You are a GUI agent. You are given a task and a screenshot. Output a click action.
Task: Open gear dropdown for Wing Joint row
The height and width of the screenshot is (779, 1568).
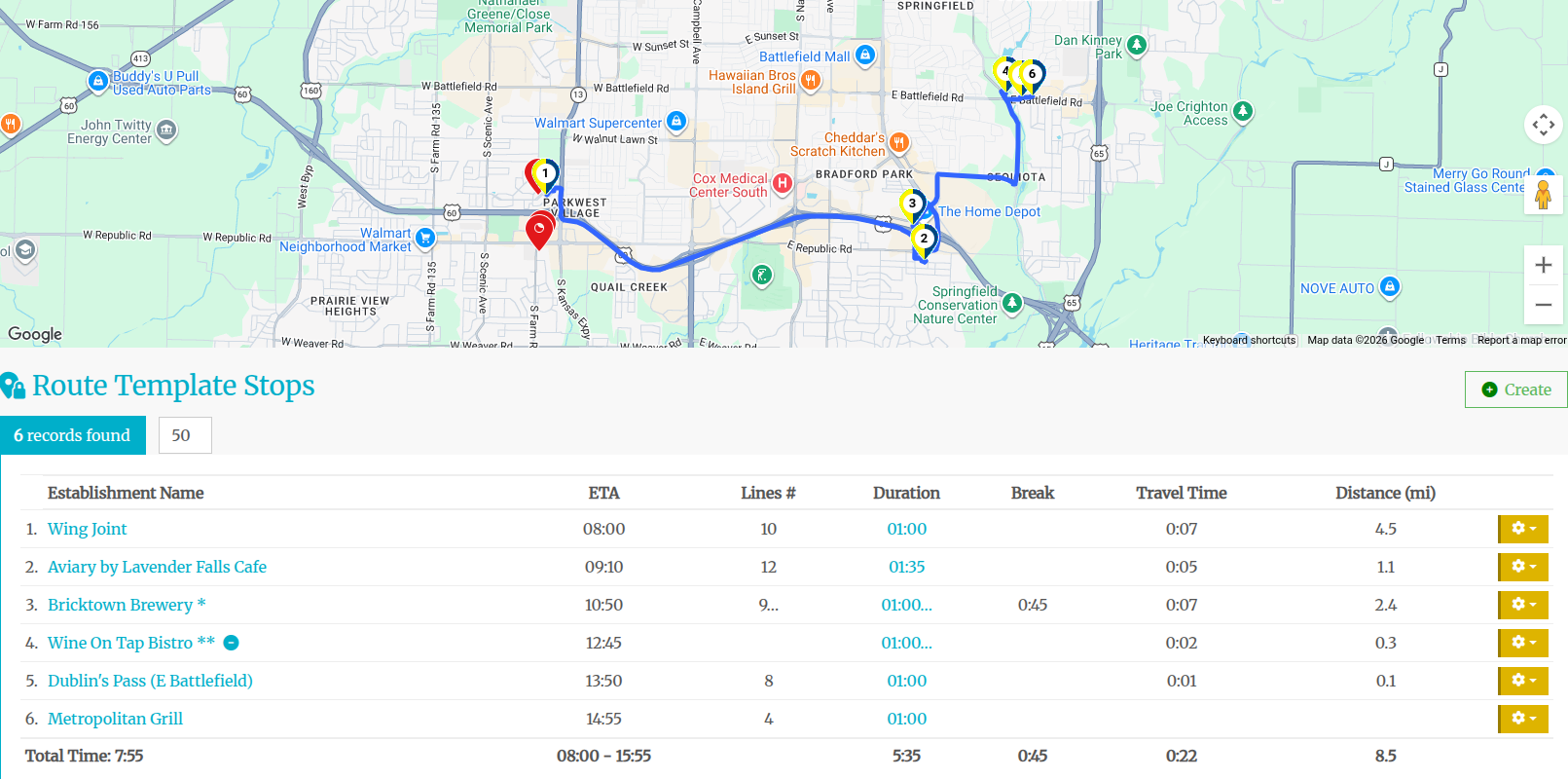1523,529
